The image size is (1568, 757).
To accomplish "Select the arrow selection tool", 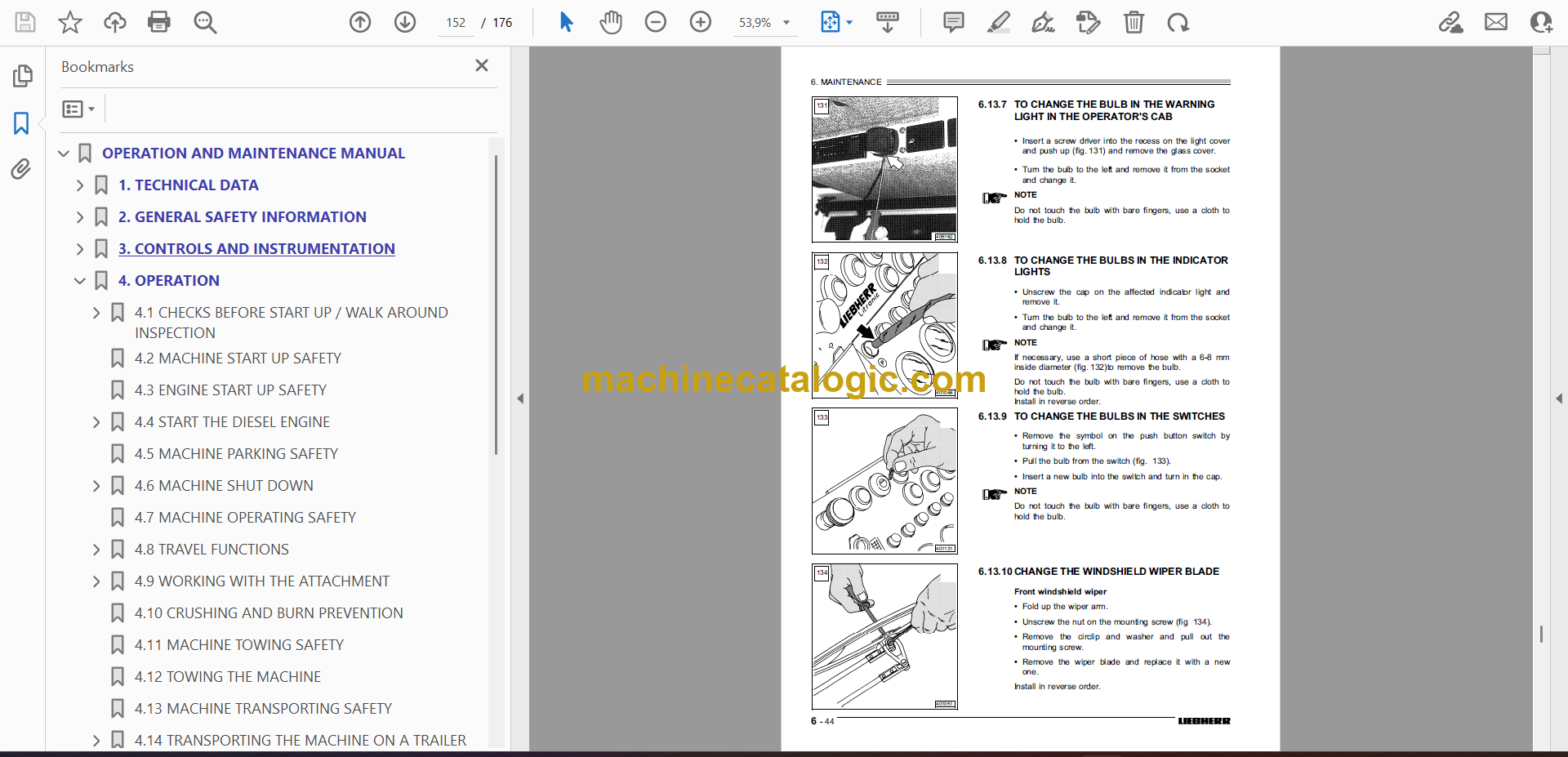I will [566, 22].
